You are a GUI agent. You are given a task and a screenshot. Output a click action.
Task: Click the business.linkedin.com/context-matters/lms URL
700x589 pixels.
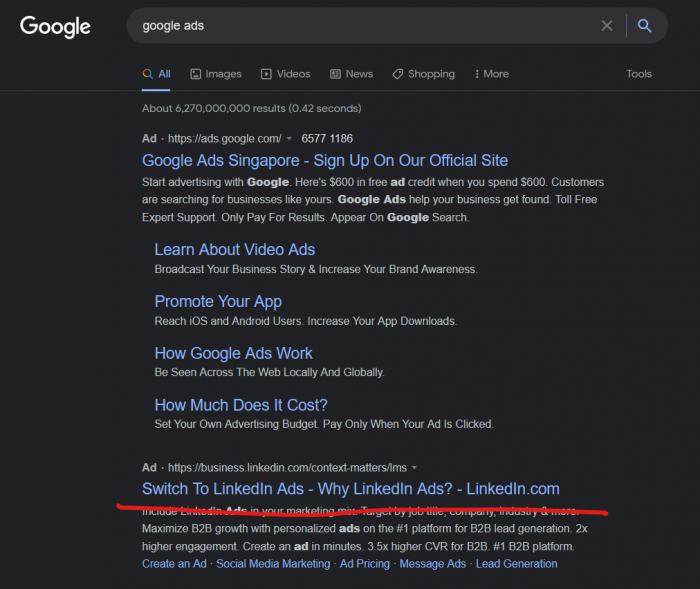tap(287, 468)
